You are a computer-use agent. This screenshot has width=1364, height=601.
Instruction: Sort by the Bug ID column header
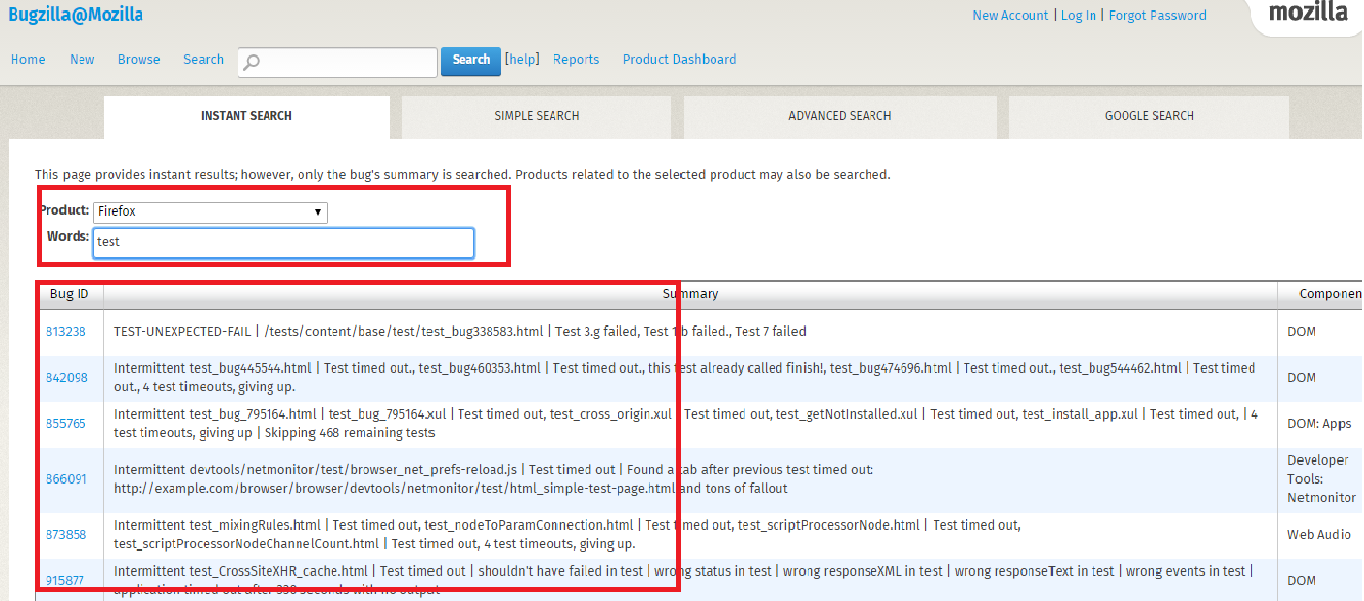pyautogui.click(x=69, y=294)
